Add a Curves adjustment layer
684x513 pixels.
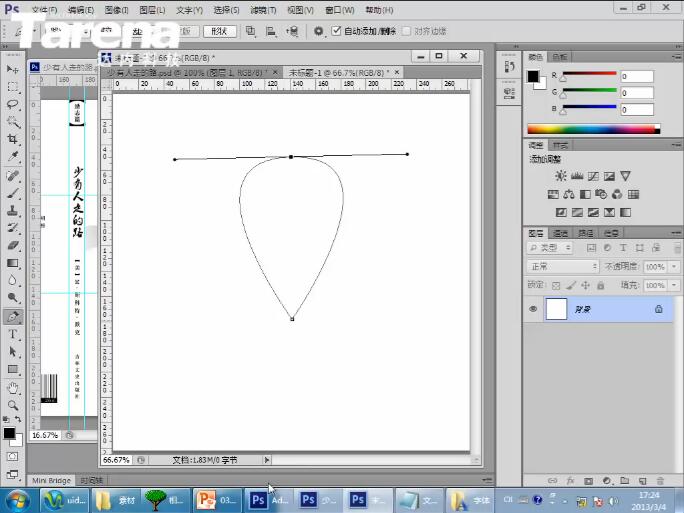(x=593, y=176)
